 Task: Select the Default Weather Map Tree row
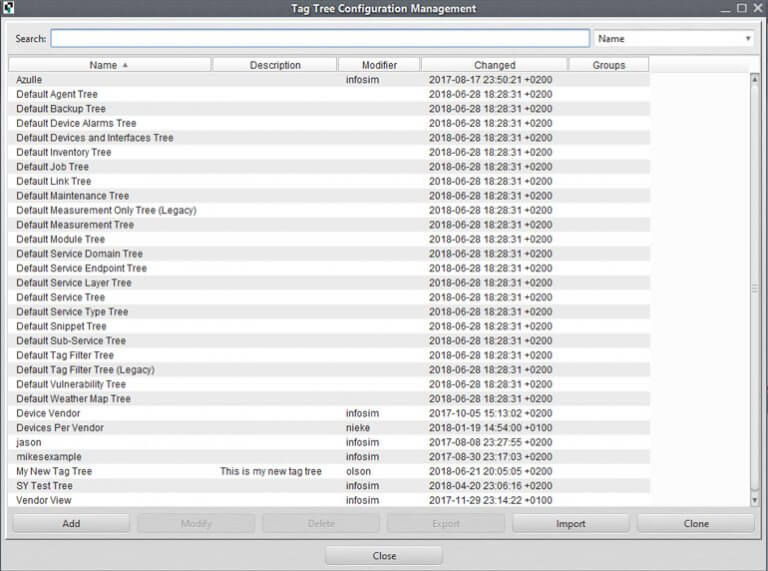[x=73, y=399]
